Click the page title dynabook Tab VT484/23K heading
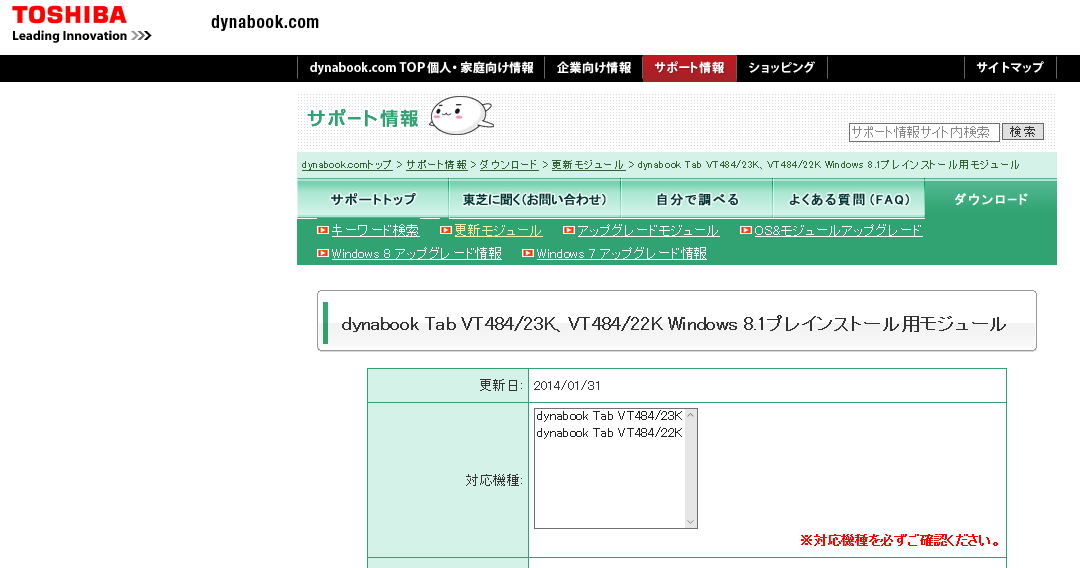The image size is (1080, 568). pyautogui.click(x=674, y=324)
